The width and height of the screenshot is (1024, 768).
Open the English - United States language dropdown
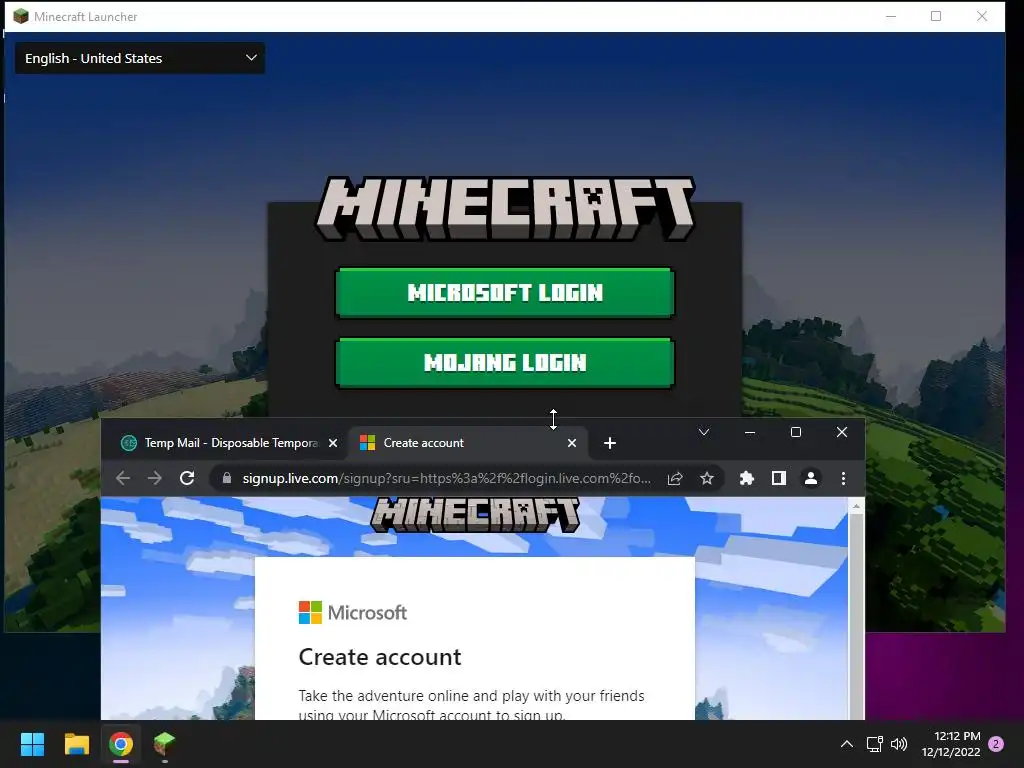tap(140, 58)
